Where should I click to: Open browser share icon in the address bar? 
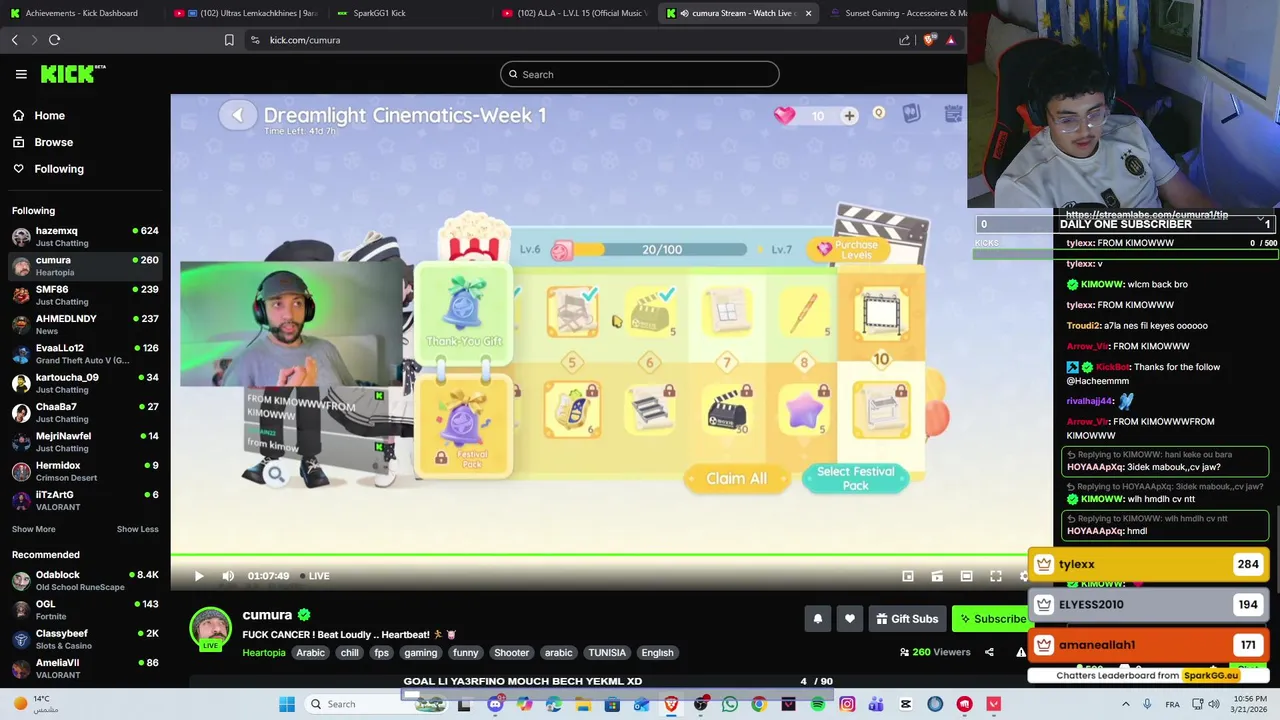coord(904,40)
